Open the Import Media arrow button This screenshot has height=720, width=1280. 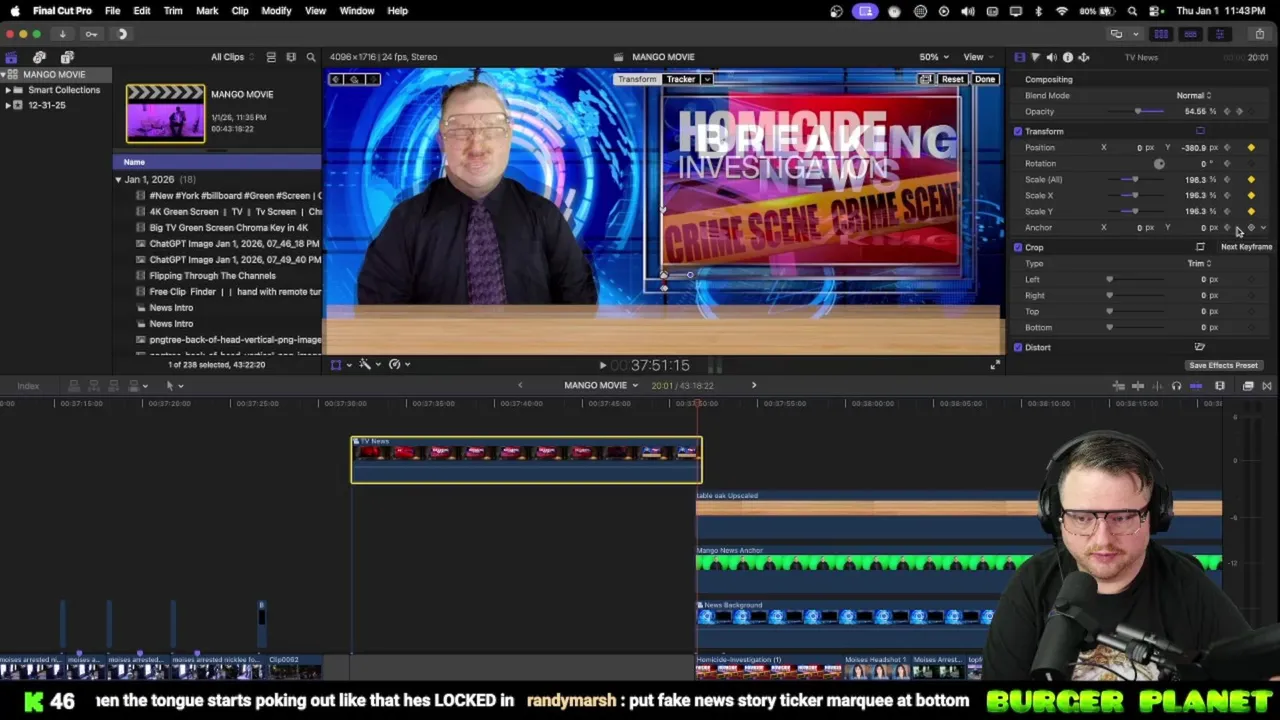62,34
